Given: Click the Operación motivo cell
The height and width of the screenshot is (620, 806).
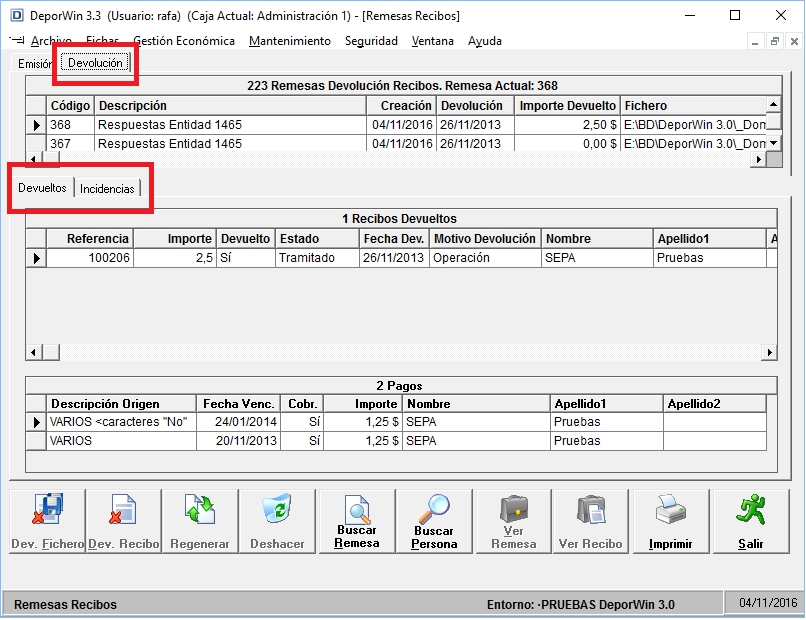Looking at the screenshot, I should [x=485, y=258].
